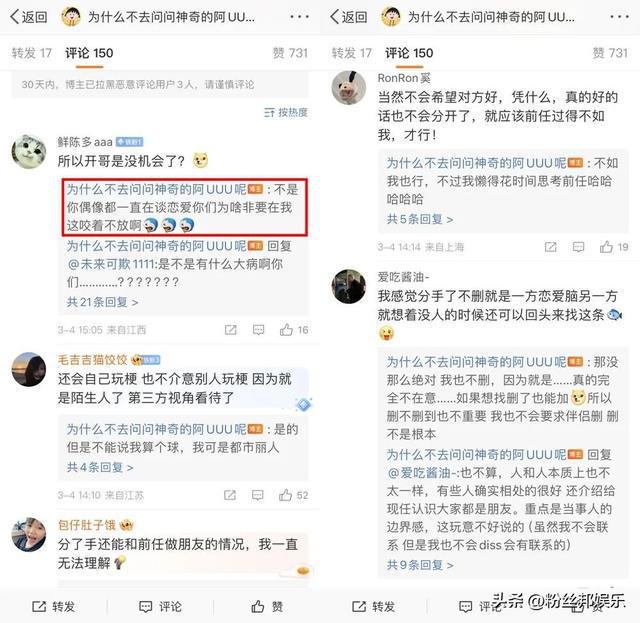Like RonRon奚's comment with 19 likes
Viewport: 640px width, 623px height.
[606, 247]
